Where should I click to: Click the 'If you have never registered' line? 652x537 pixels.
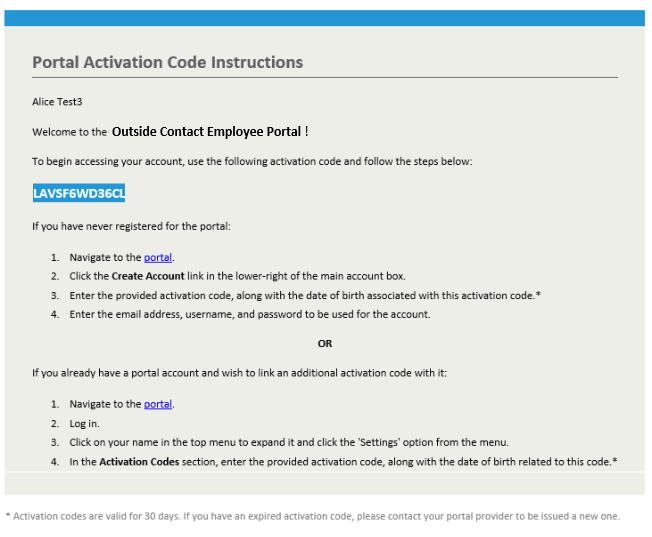coord(131,226)
